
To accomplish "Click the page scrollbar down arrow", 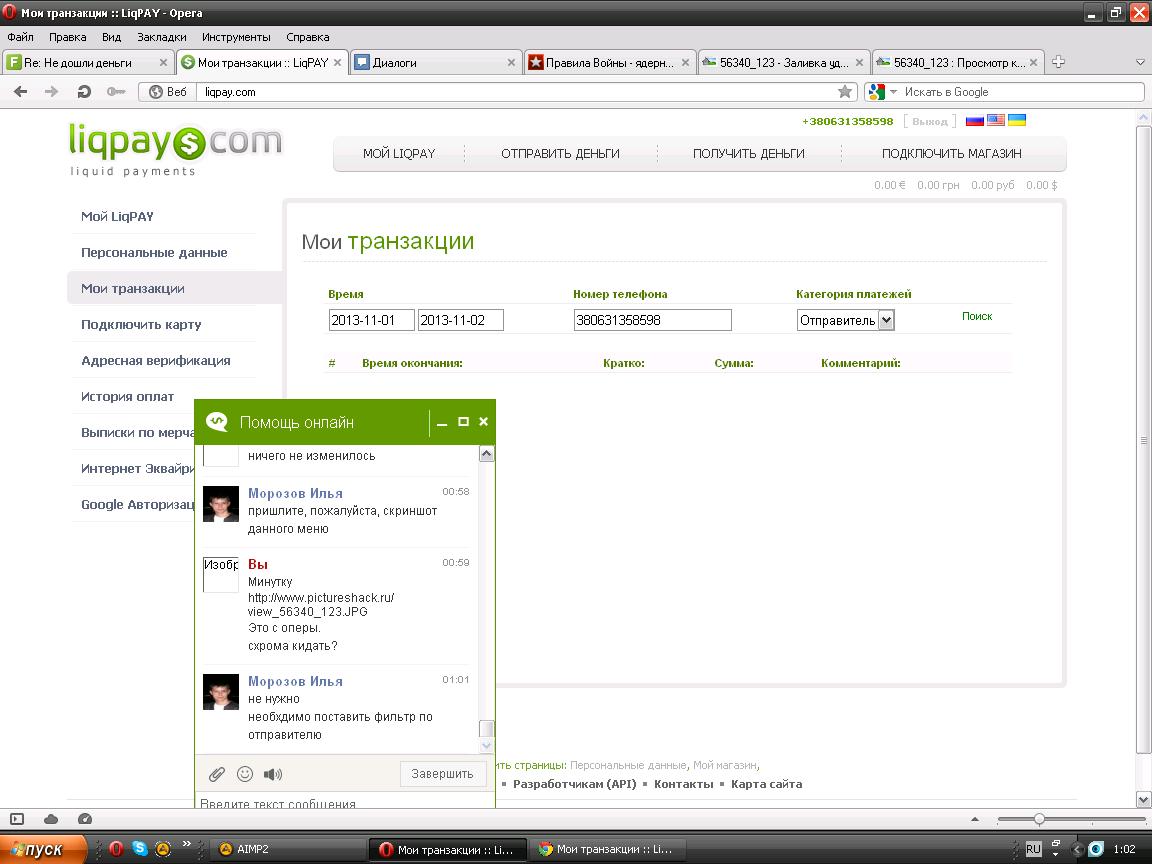I will tap(1144, 799).
